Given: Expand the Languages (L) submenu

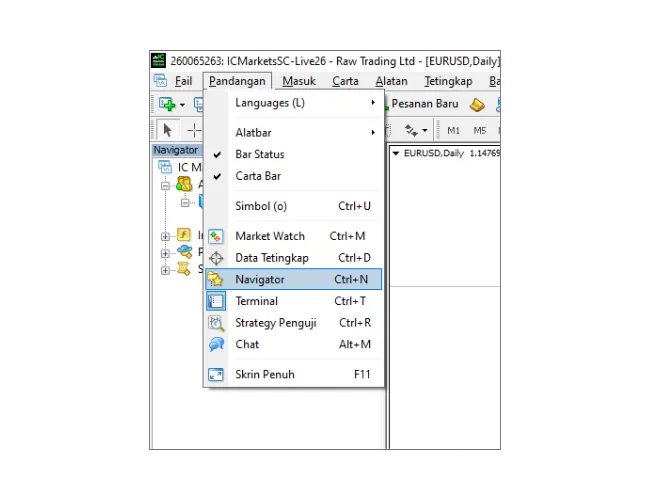Looking at the screenshot, I should [x=293, y=103].
